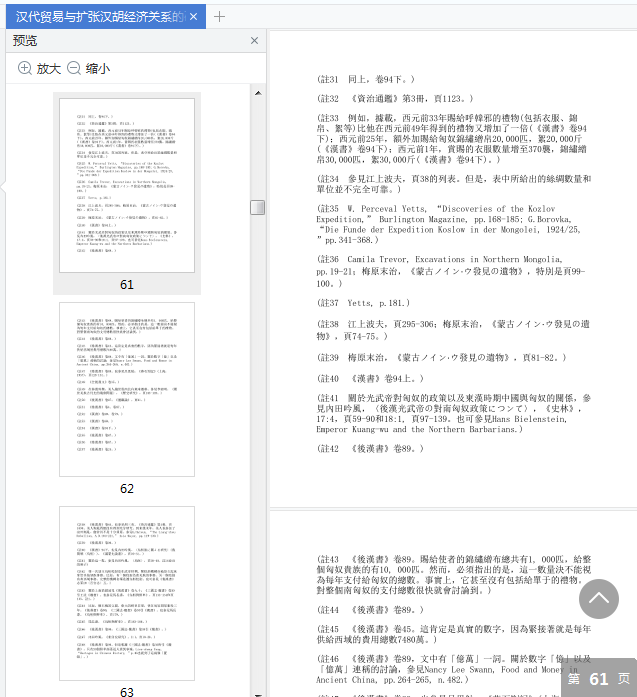
Task: Click footnote 註40 《漢書》卷94上 line
Action: point(370,379)
